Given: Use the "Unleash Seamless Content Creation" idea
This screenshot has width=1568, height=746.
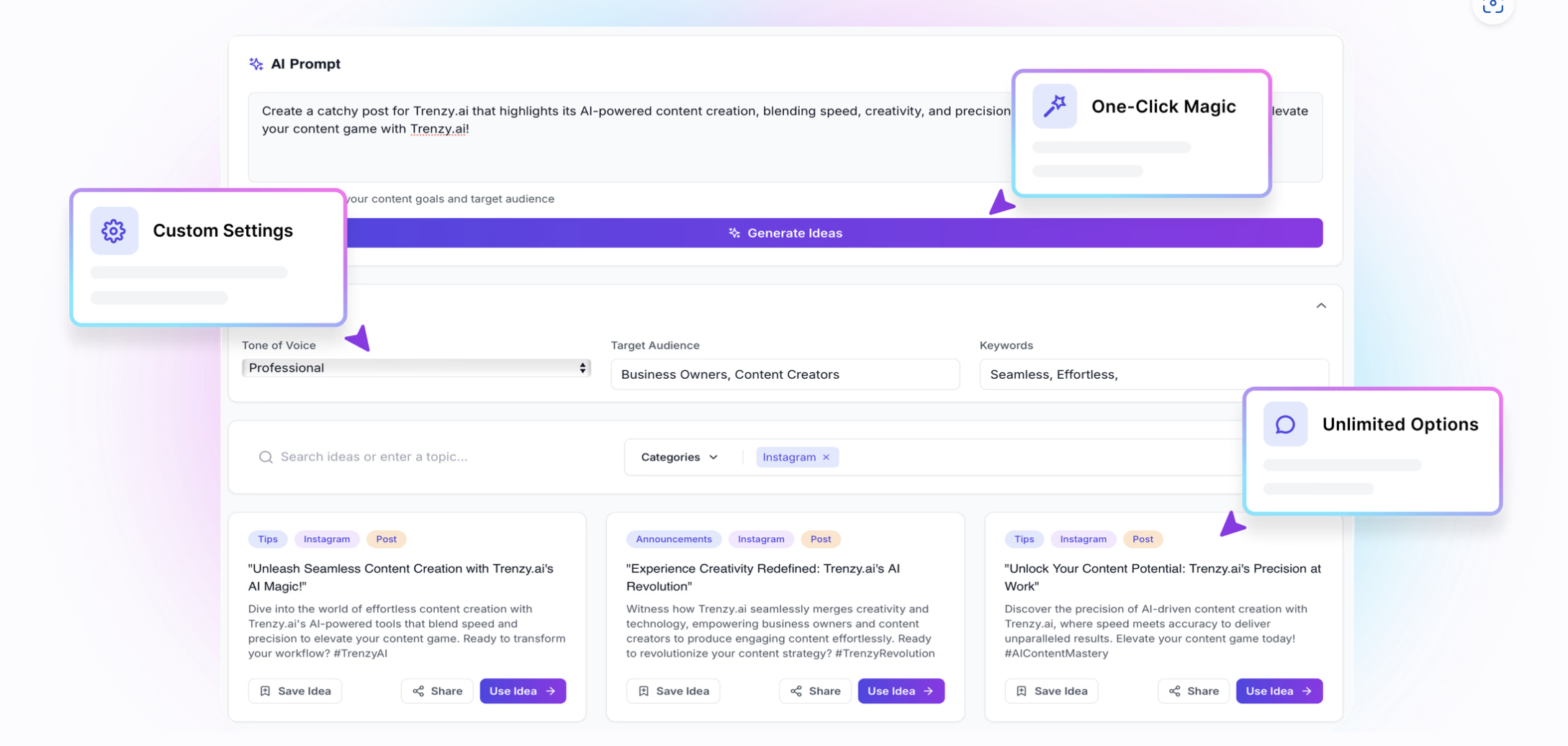Looking at the screenshot, I should 523,691.
